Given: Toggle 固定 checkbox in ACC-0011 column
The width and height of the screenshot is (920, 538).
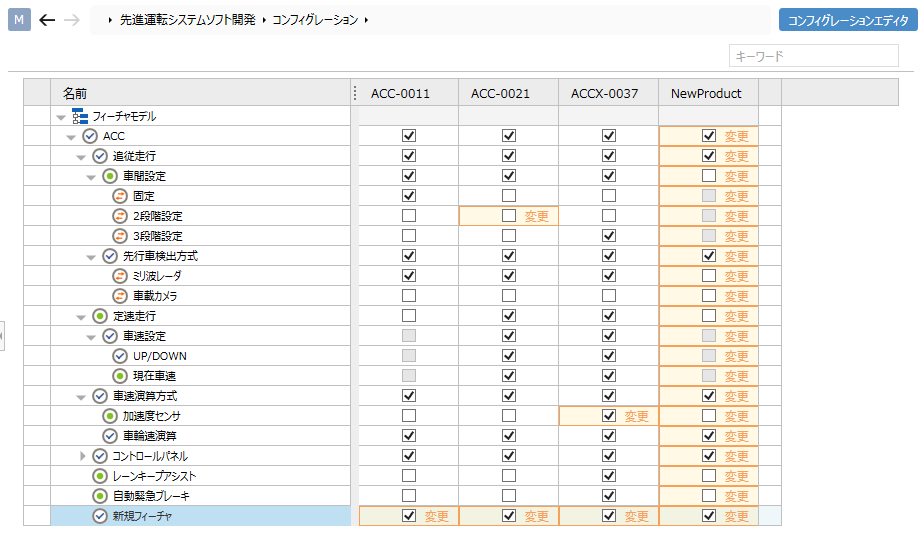Looking at the screenshot, I should pos(409,195).
